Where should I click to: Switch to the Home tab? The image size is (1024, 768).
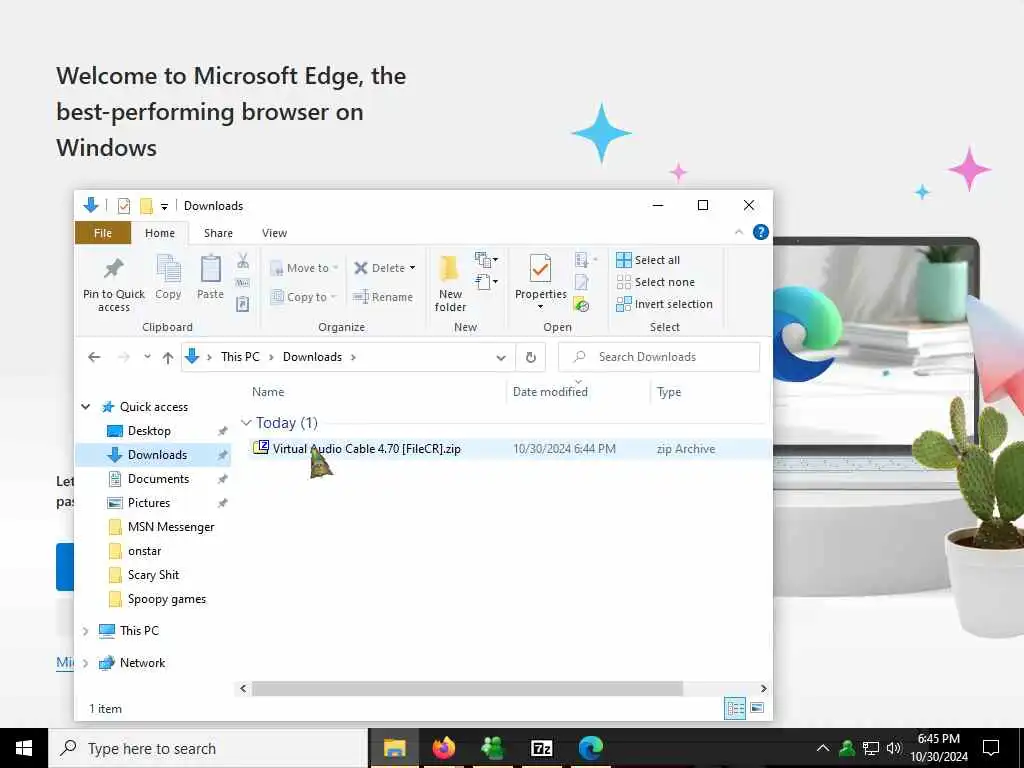pos(160,233)
